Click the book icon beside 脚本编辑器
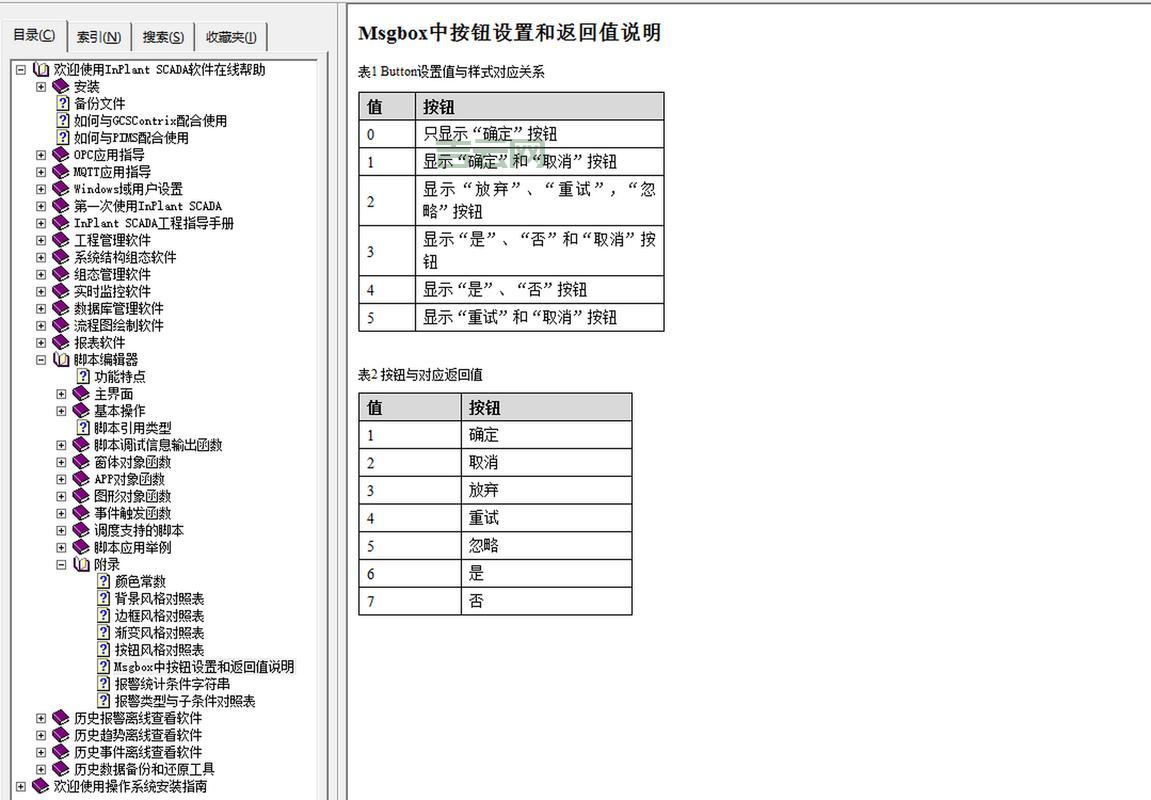 pyautogui.click(x=61, y=359)
